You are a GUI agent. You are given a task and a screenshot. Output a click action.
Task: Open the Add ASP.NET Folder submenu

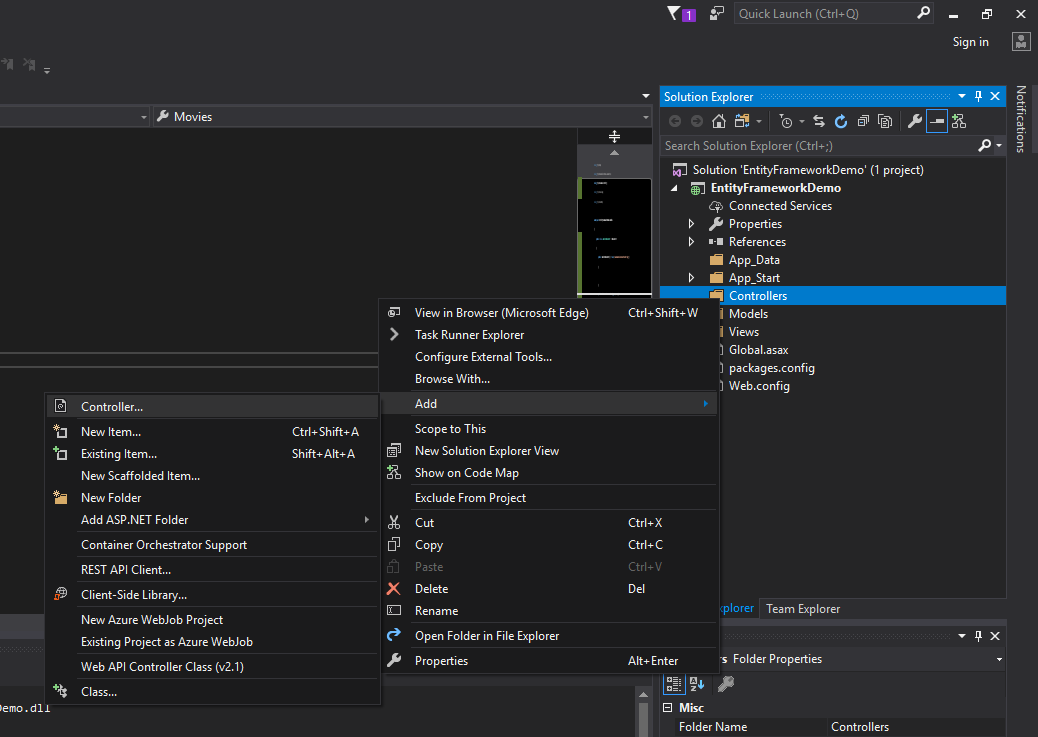click(x=212, y=520)
